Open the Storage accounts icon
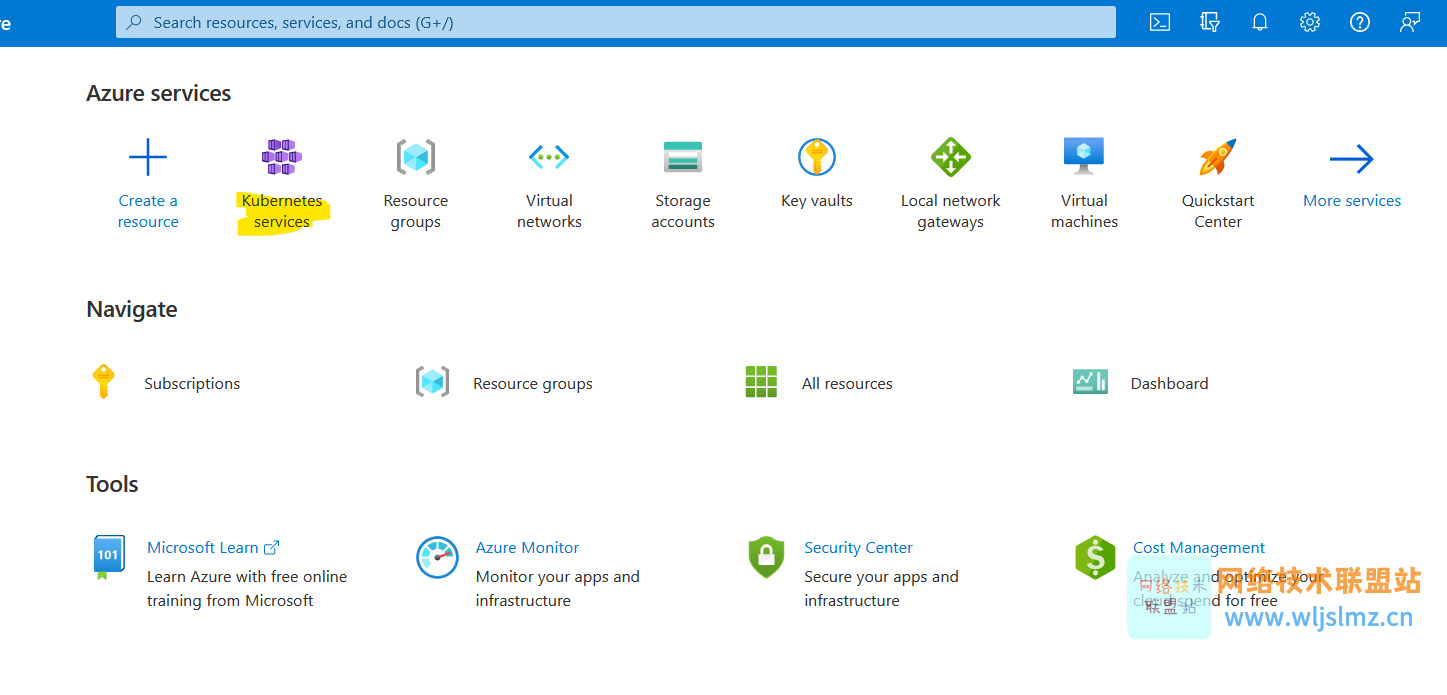This screenshot has width=1447, height=695. tap(683, 157)
